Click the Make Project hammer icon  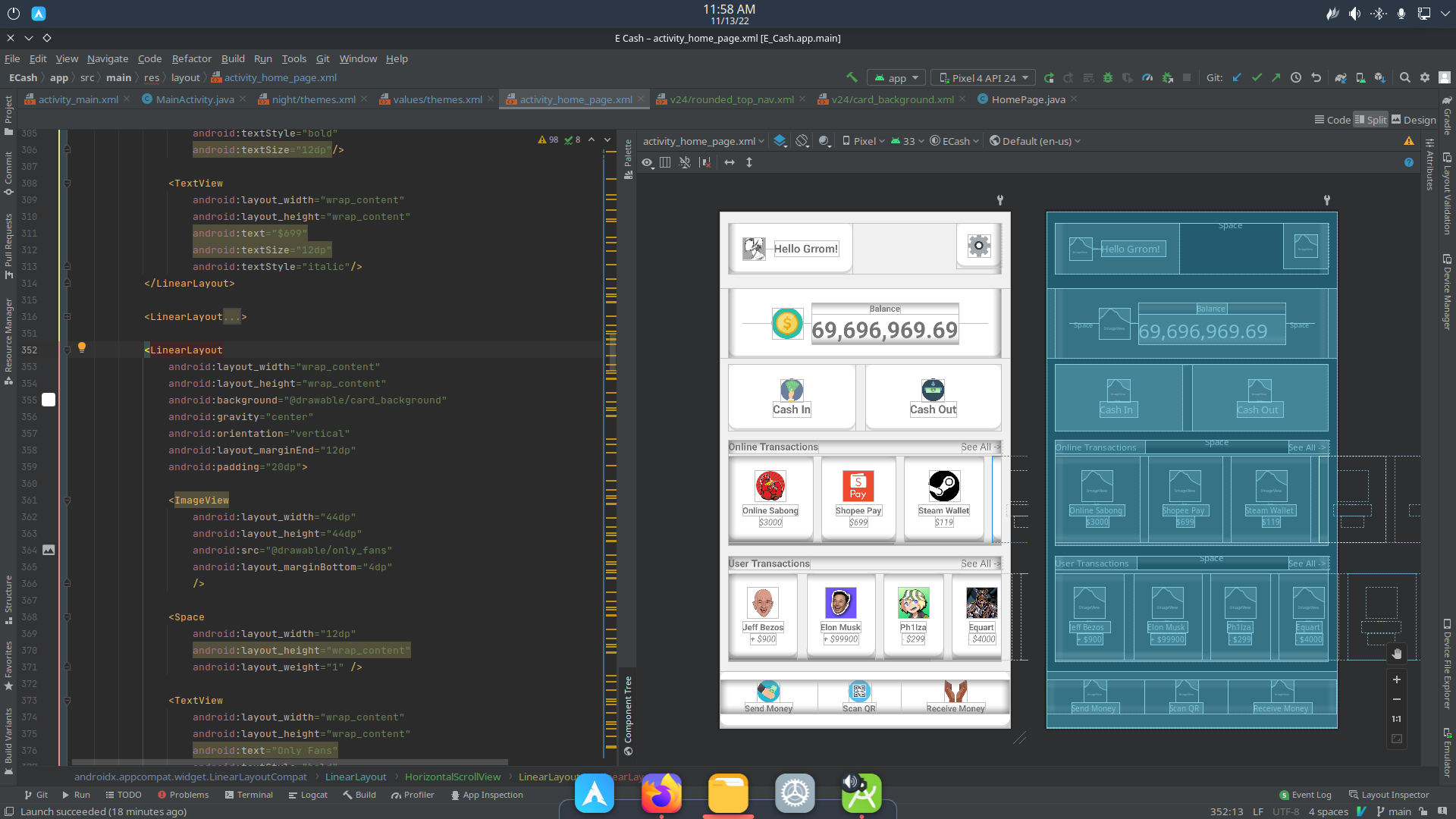852,77
